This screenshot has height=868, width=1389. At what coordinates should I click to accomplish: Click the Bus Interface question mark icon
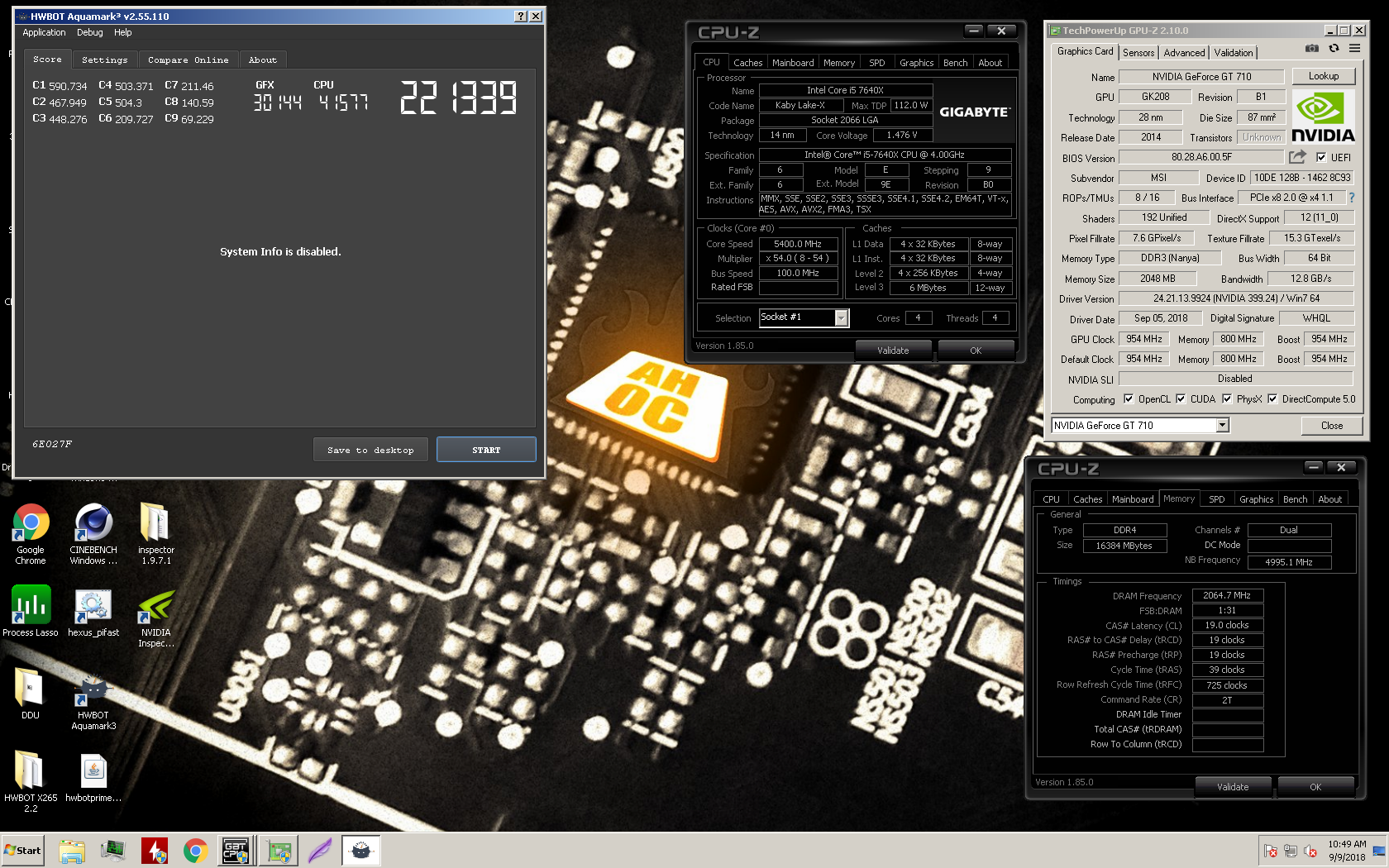tap(1352, 198)
